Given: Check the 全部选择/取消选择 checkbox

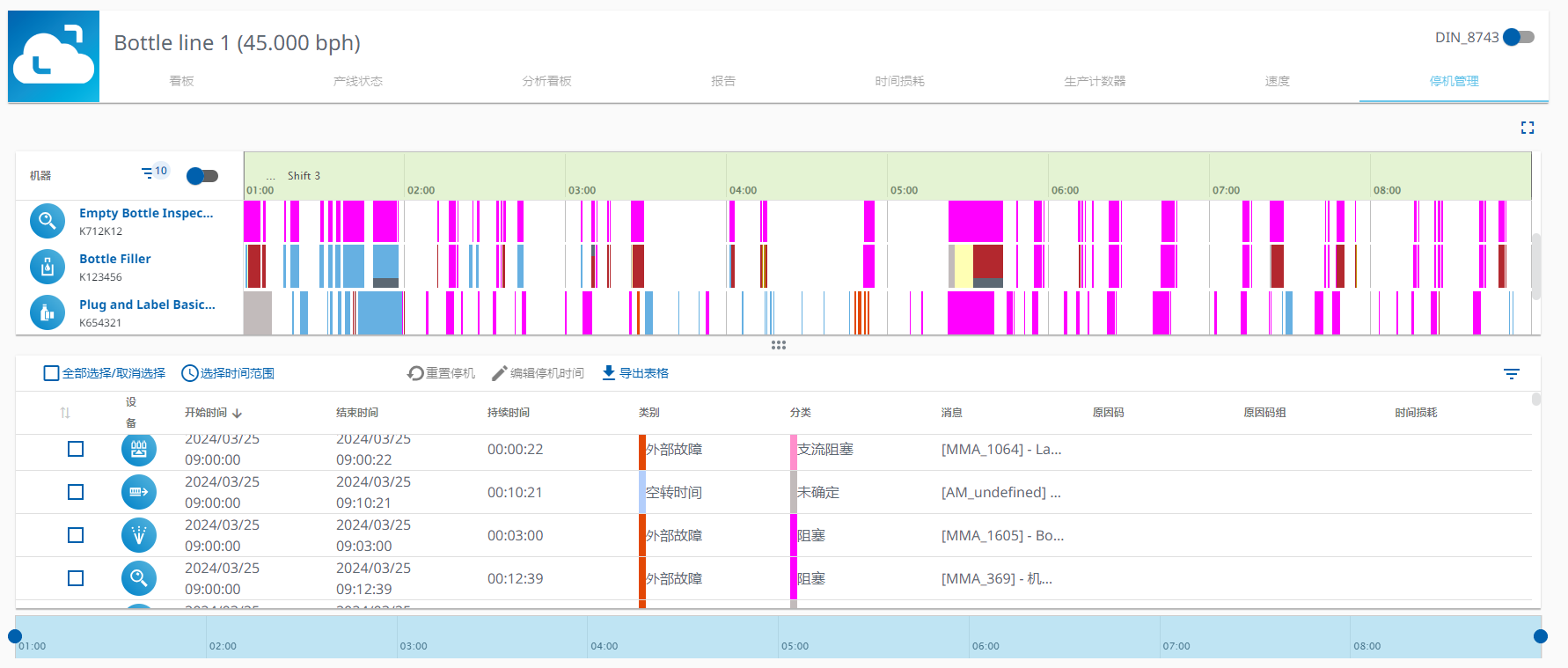Looking at the screenshot, I should (52, 373).
